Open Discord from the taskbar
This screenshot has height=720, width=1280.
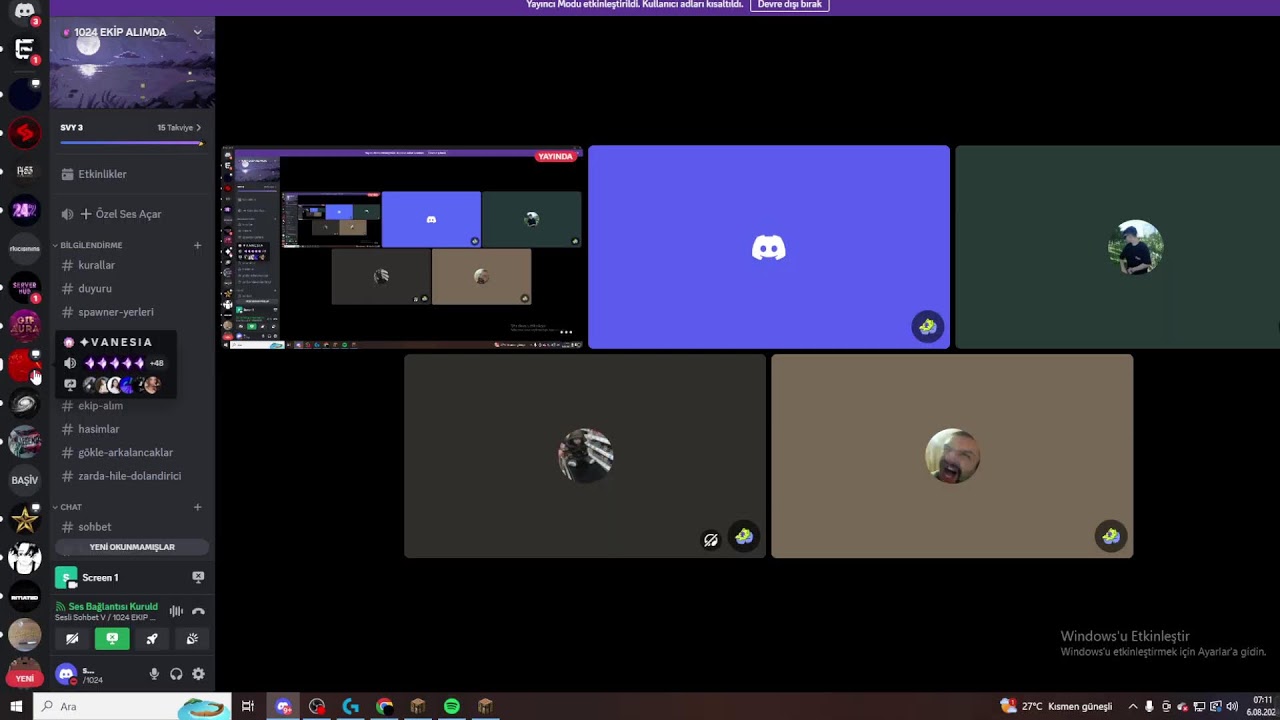[284, 707]
